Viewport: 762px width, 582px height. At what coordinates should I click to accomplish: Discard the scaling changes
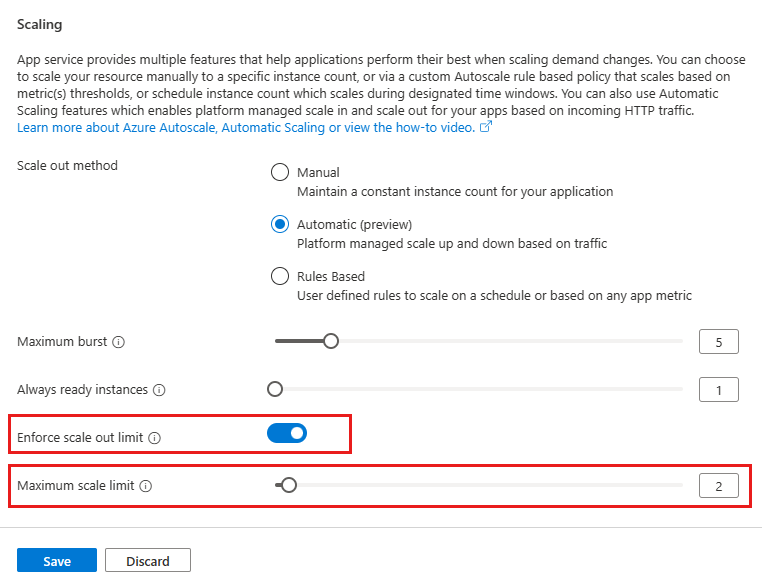point(147,561)
